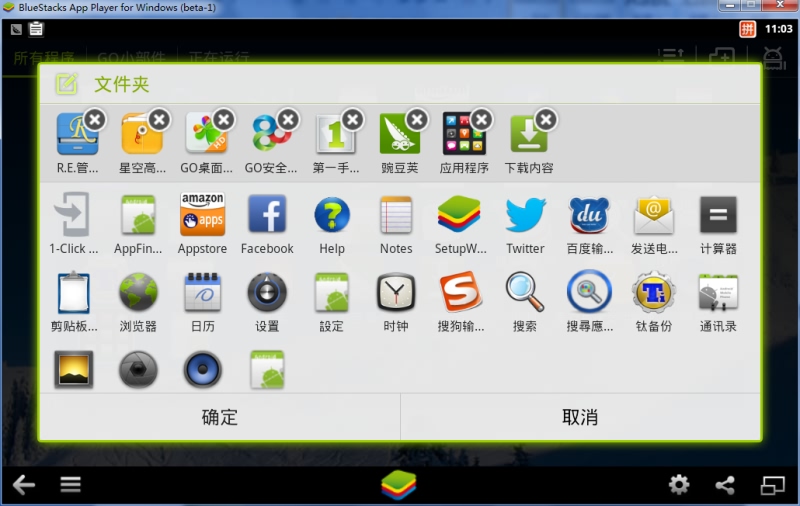Select the 发送电... email app icon
The image size is (800, 506).
[654, 215]
